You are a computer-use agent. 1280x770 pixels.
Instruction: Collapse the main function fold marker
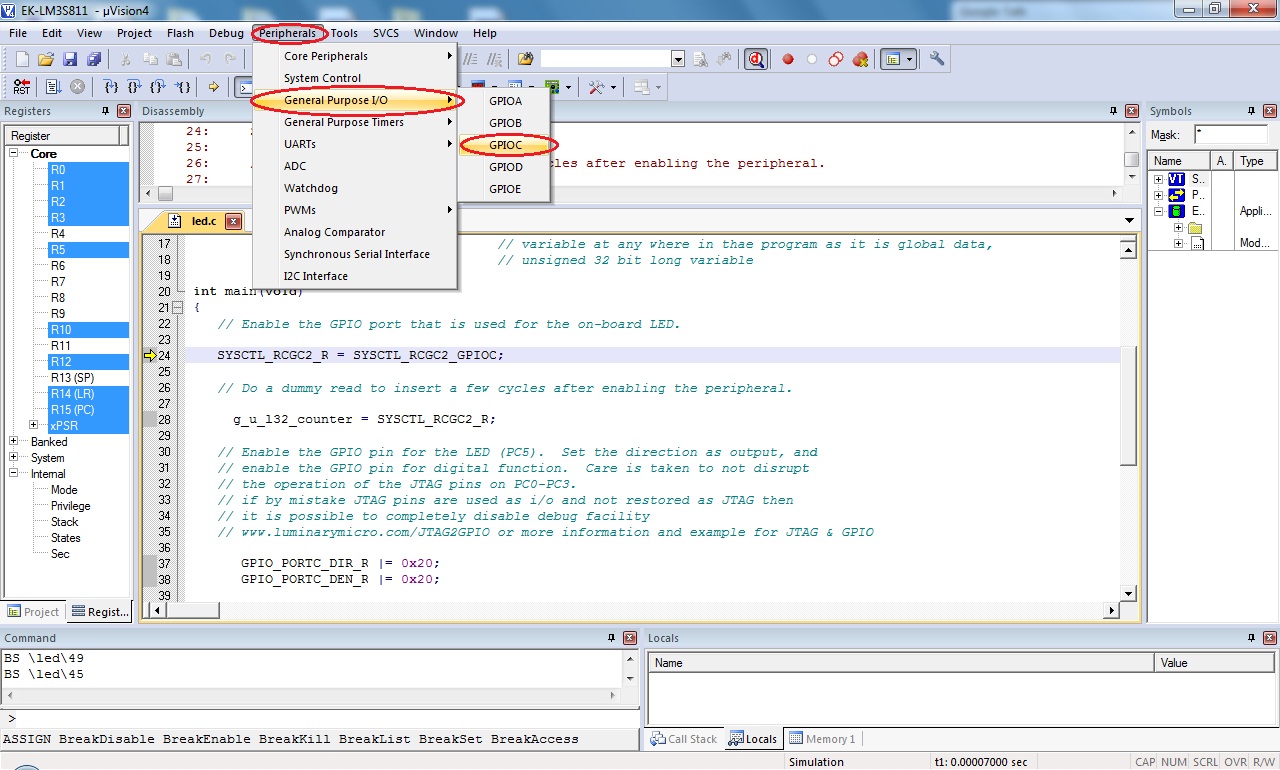coord(177,308)
